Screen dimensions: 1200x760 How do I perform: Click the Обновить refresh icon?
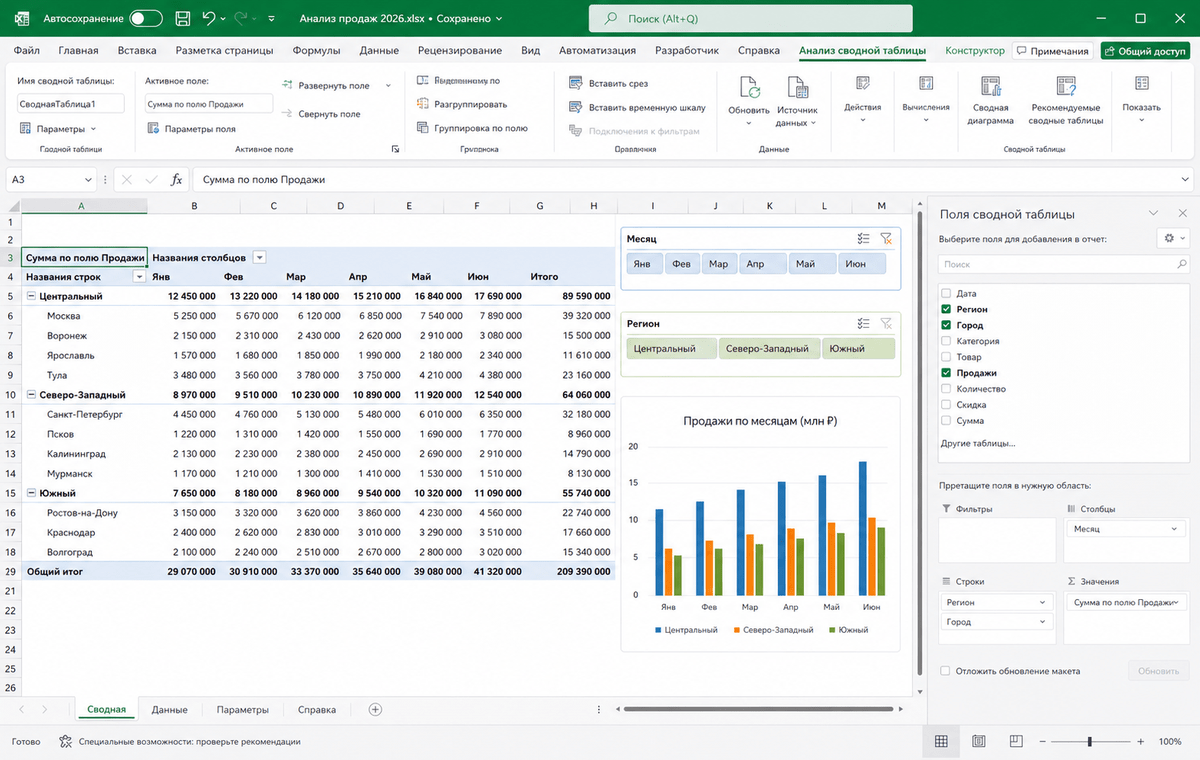click(748, 87)
